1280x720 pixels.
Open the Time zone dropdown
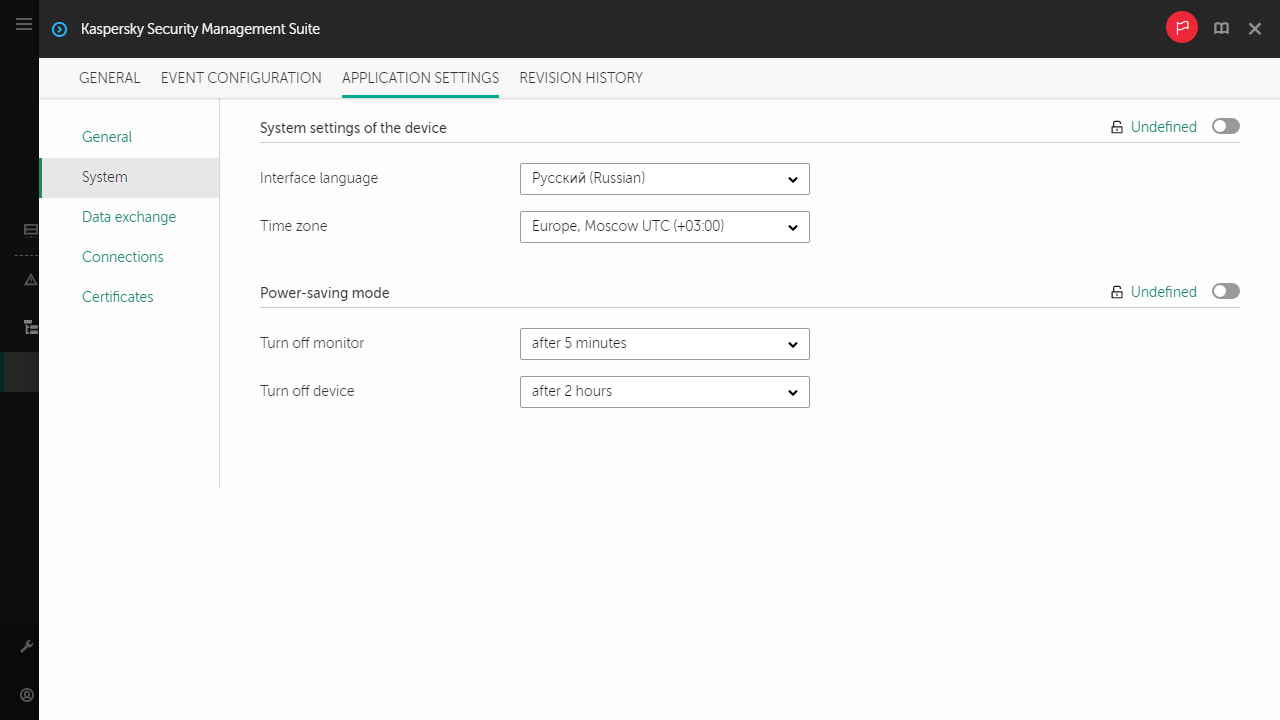(664, 226)
